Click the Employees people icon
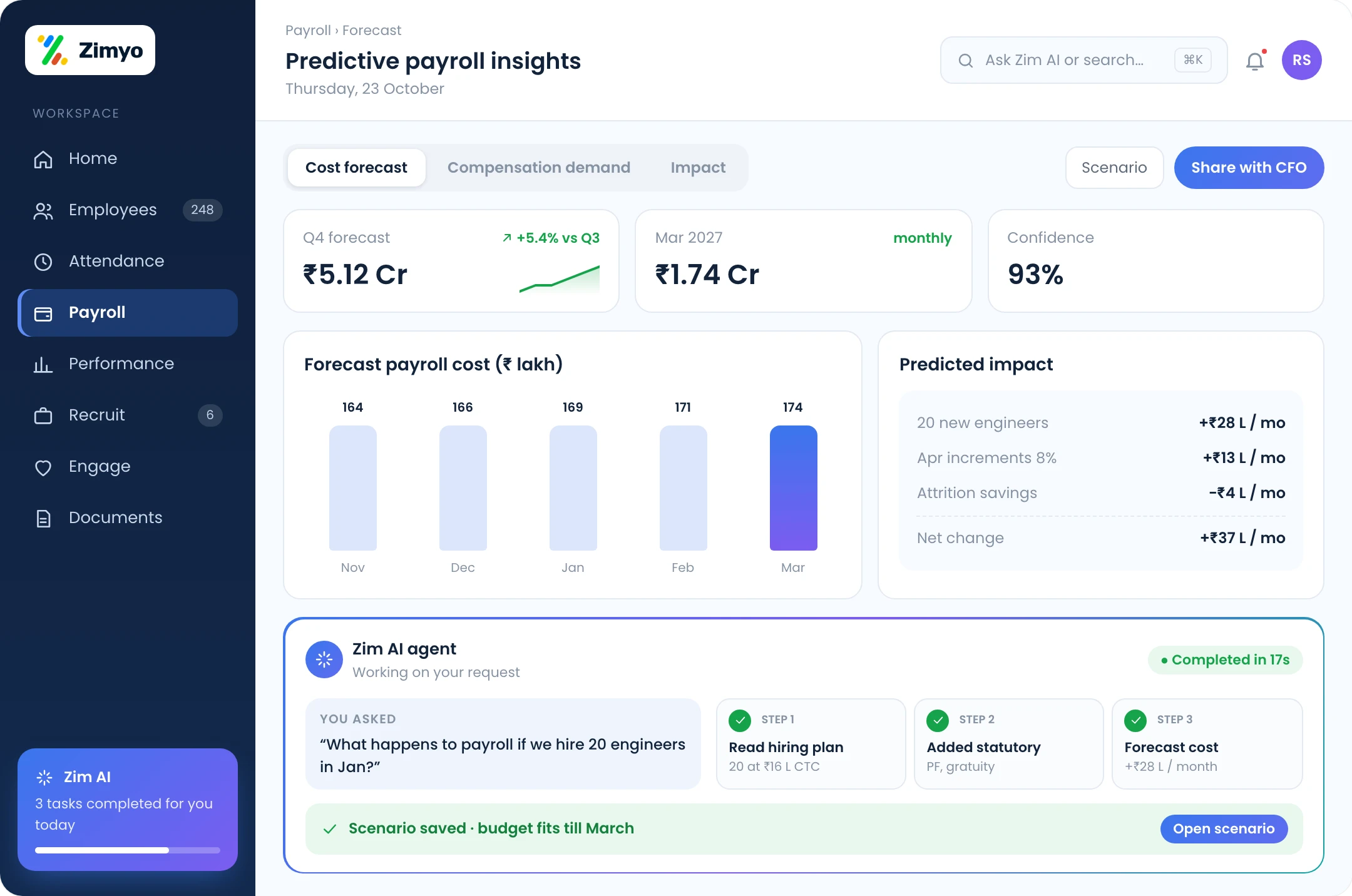Viewport: 1352px width, 896px height. click(x=43, y=210)
